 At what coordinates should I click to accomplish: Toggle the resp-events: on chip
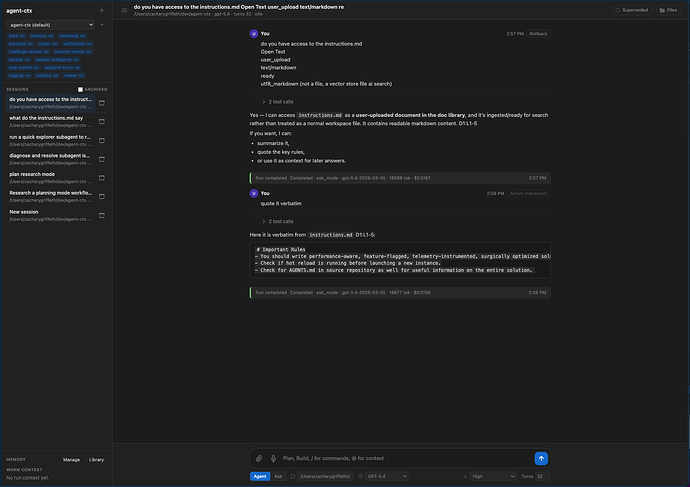point(24,67)
